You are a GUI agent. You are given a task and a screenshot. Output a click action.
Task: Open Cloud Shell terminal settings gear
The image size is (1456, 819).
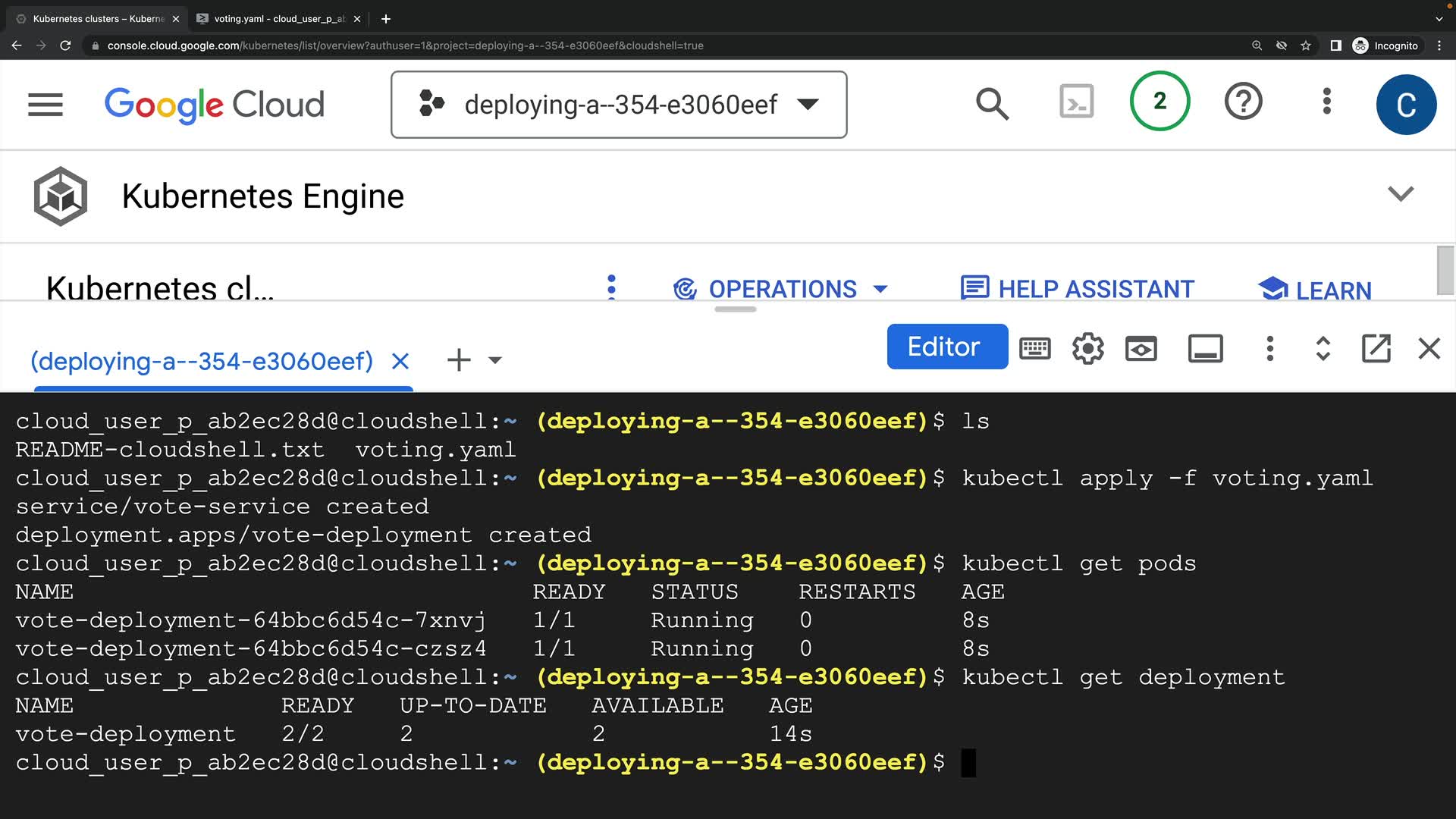pyautogui.click(x=1087, y=349)
